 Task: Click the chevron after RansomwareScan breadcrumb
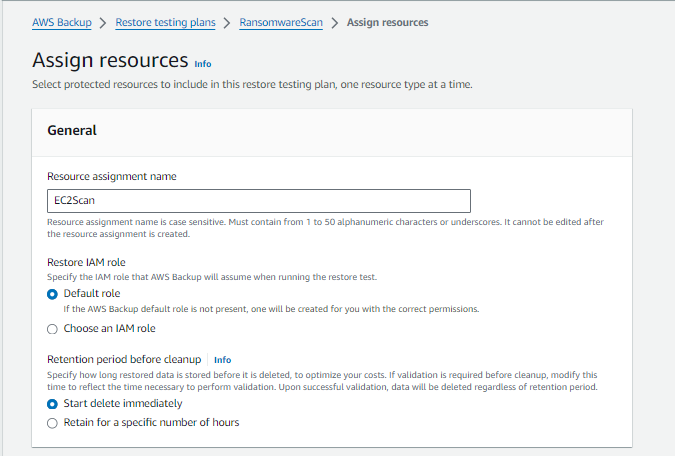click(x=334, y=22)
